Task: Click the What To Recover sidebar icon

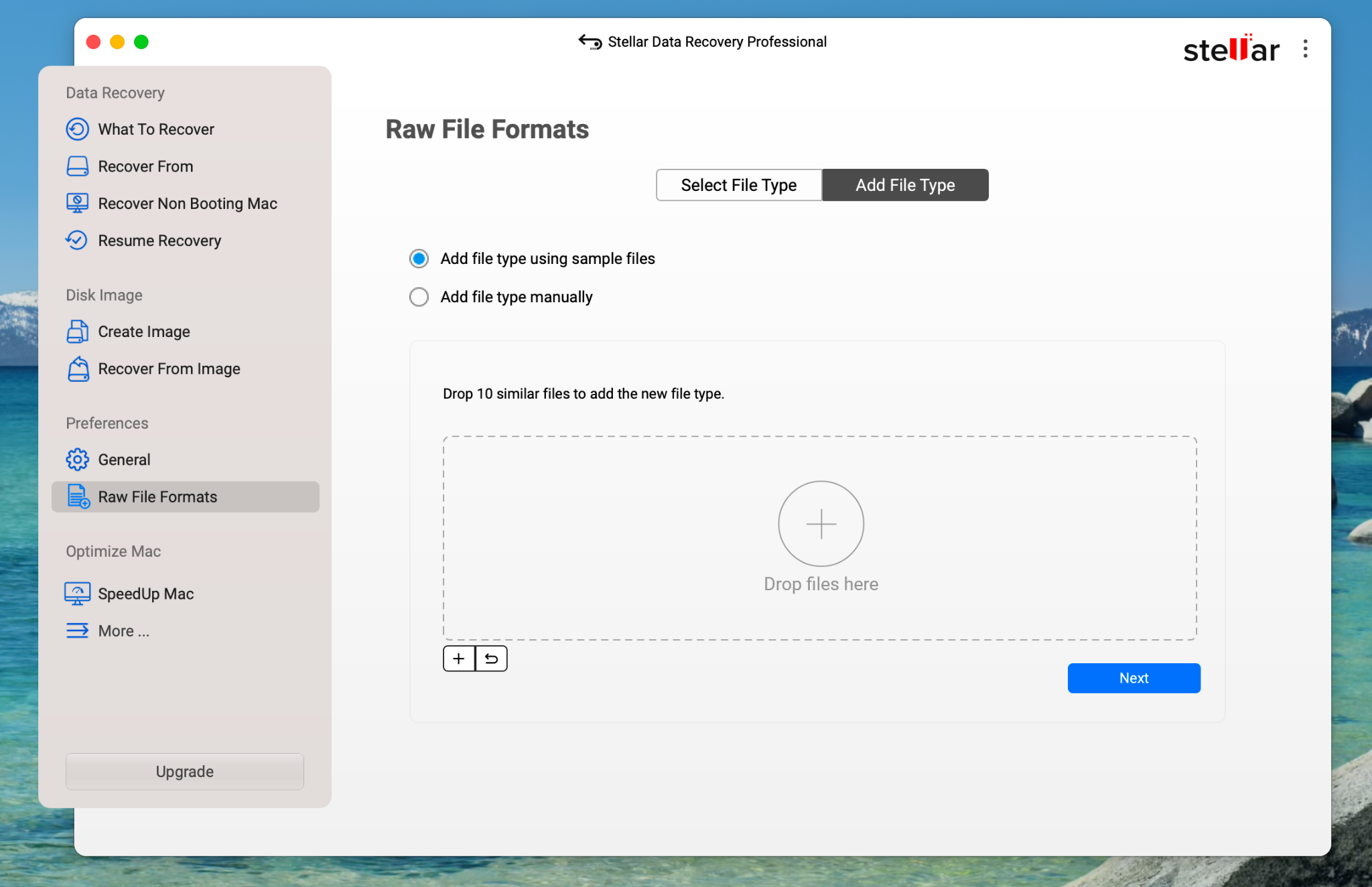Action: pyautogui.click(x=78, y=129)
